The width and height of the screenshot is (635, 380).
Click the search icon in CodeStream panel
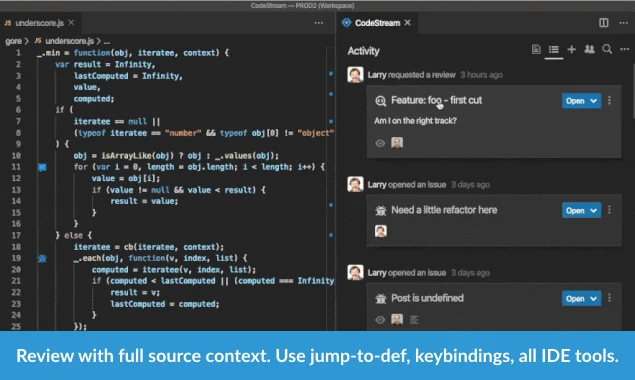tap(607, 49)
